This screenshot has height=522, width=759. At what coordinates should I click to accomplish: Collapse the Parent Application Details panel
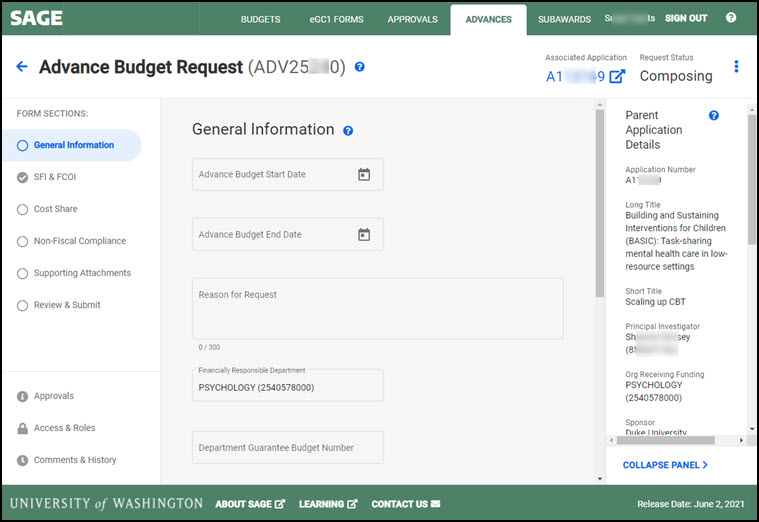click(665, 465)
